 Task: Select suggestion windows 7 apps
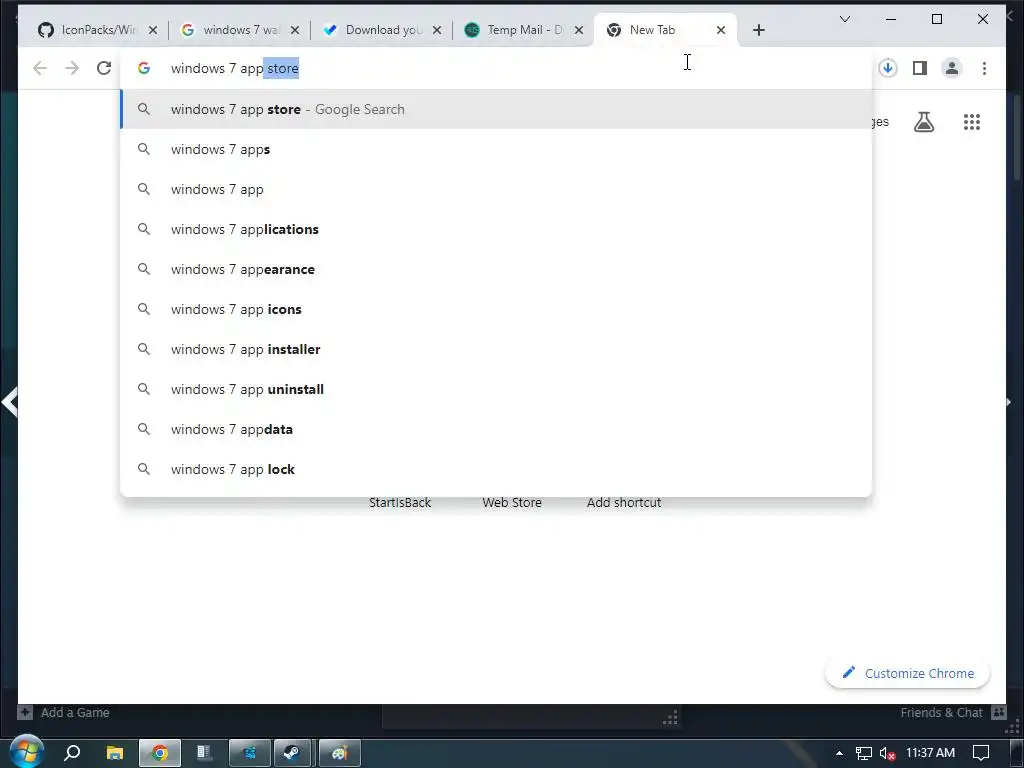[496, 150]
